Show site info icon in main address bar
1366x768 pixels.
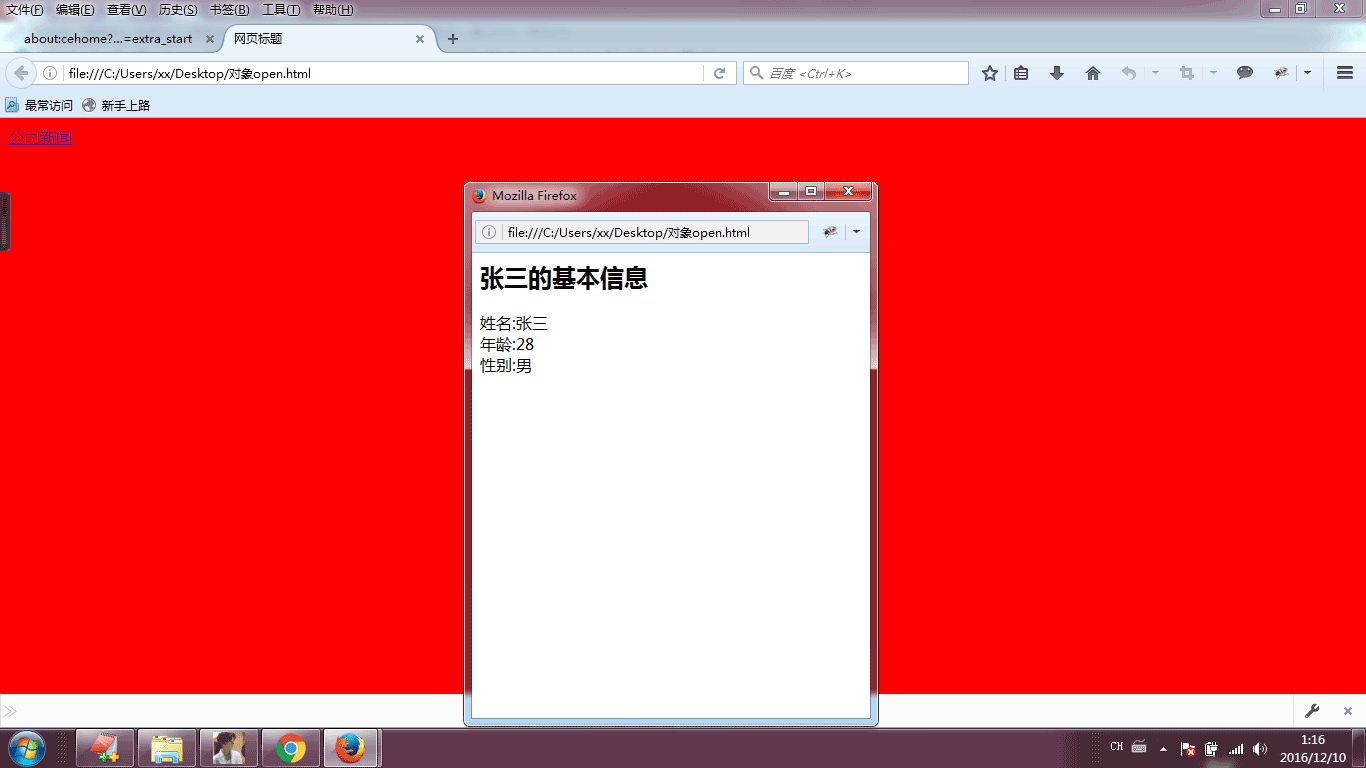(50, 73)
